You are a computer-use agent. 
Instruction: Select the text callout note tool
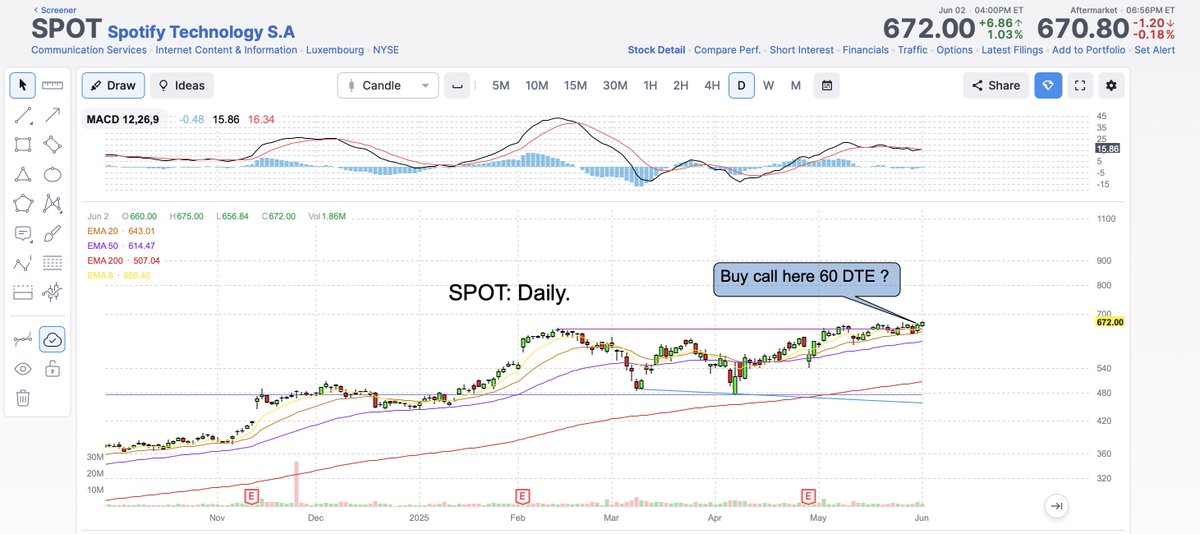(23, 234)
